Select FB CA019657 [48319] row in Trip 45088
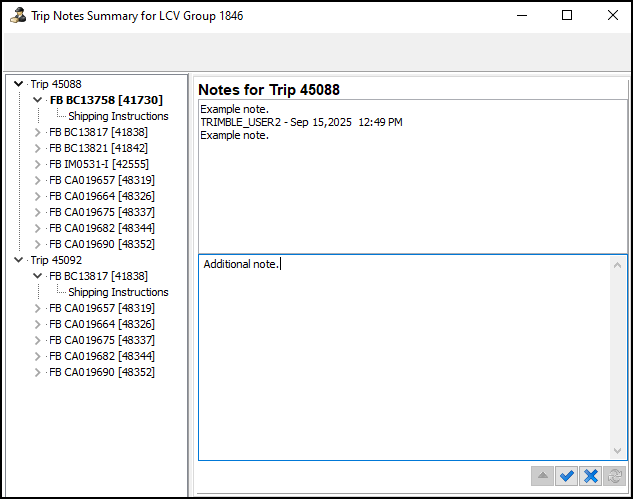The width and height of the screenshot is (633, 499). click(102, 180)
